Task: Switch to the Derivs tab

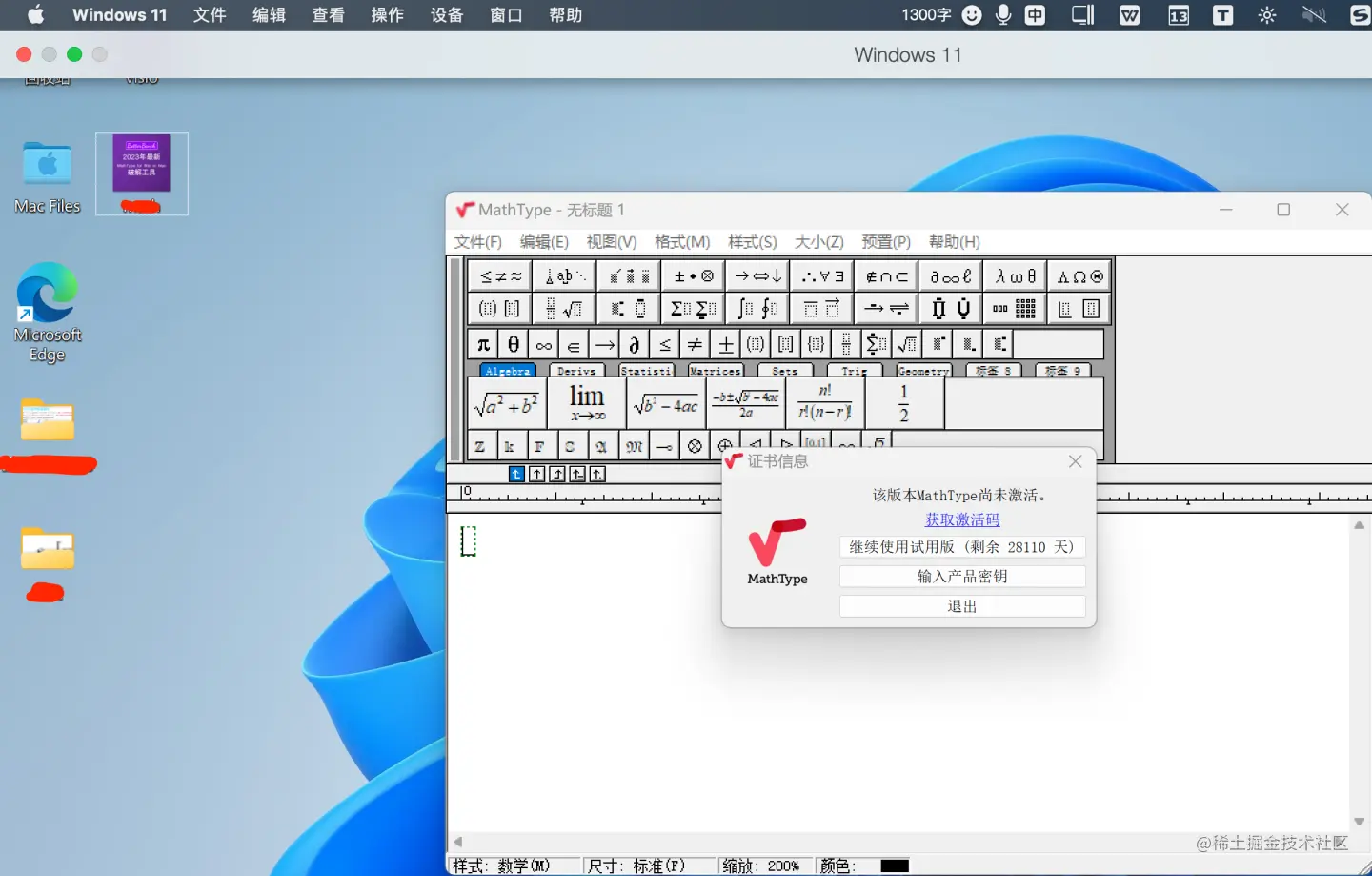Action: coord(576,371)
